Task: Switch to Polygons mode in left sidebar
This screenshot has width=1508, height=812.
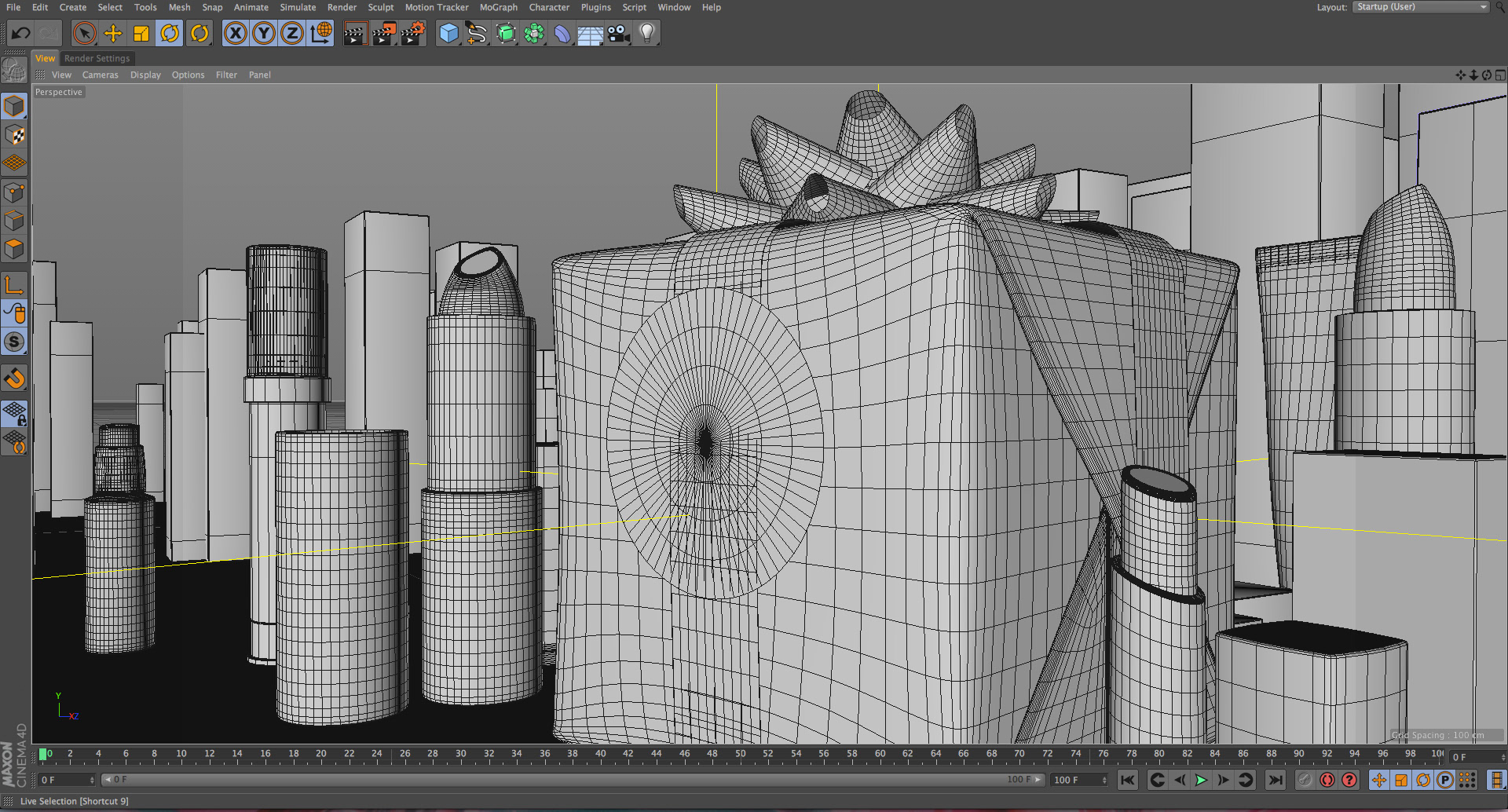Action: coord(14,249)
